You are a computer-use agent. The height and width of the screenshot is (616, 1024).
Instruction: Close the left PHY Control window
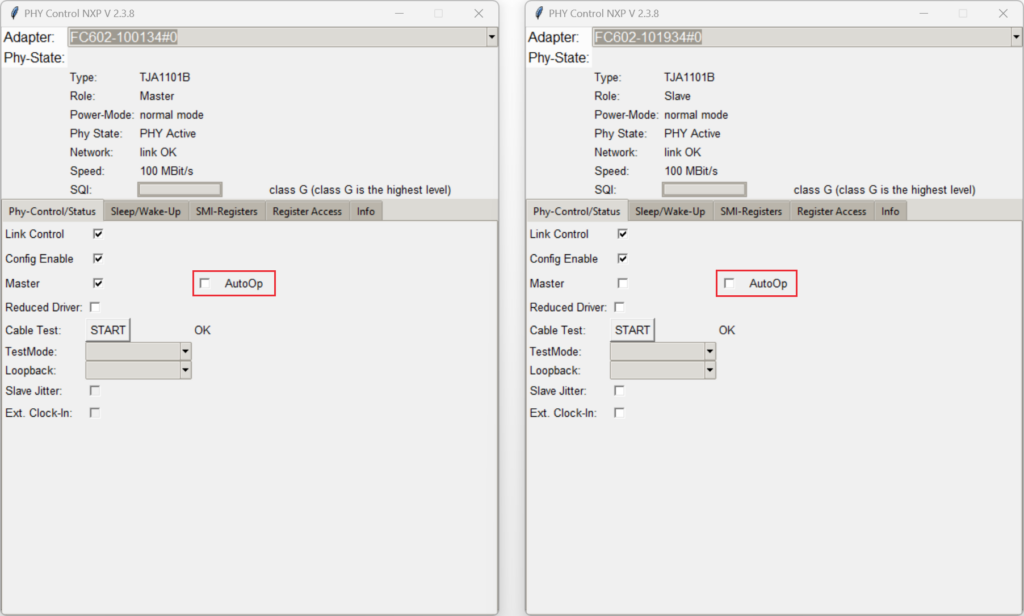[x=479, y=13]
